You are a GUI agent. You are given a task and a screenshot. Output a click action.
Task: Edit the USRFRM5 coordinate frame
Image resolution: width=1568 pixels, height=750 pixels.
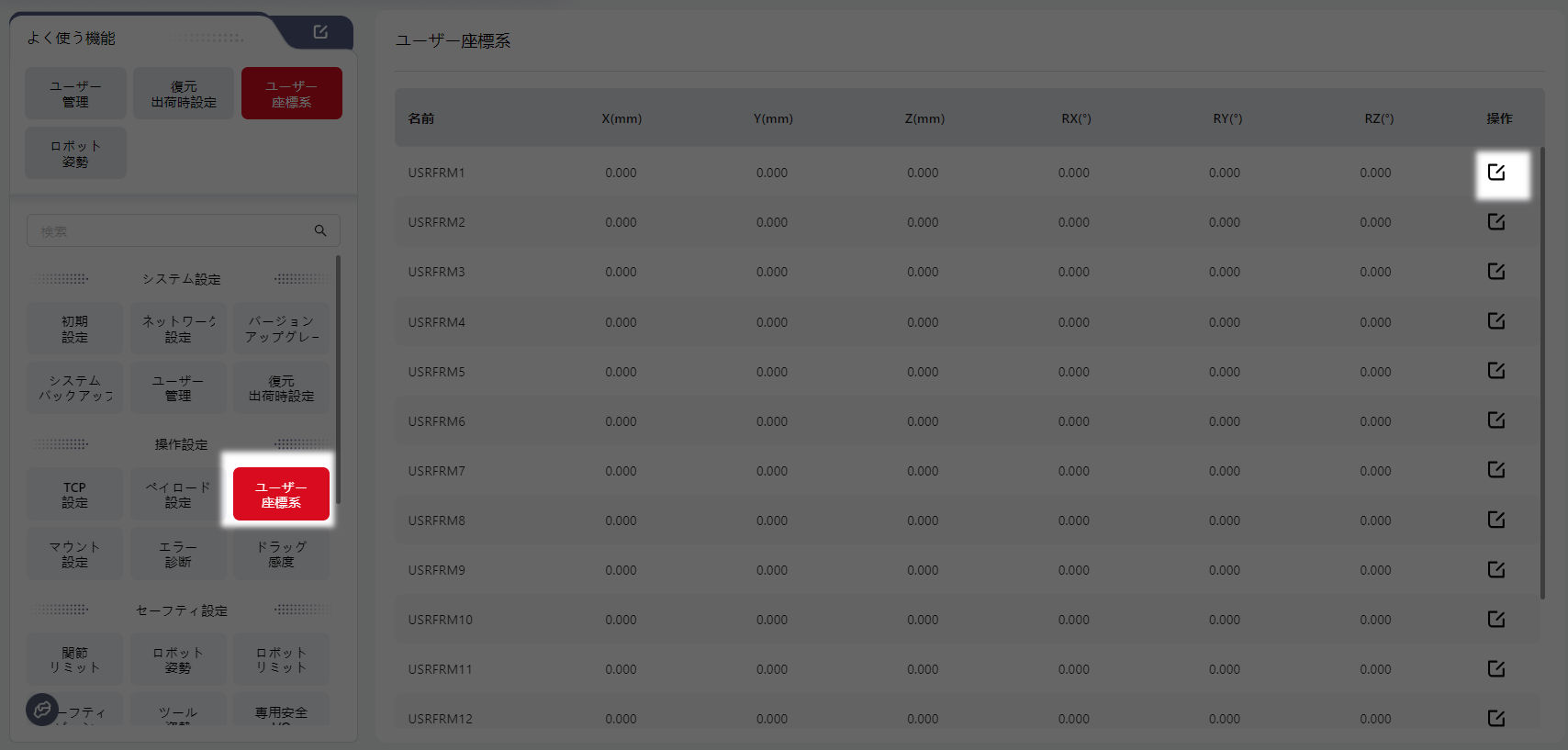pyautogui.click(x=1495, y=371)
